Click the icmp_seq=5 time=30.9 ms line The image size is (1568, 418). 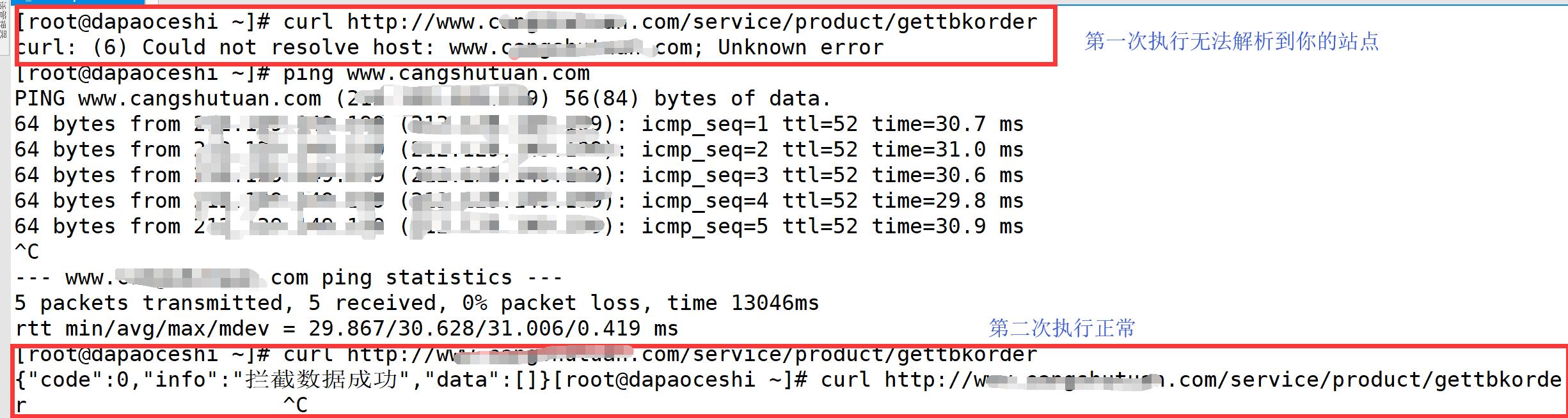tap(519, 226)
